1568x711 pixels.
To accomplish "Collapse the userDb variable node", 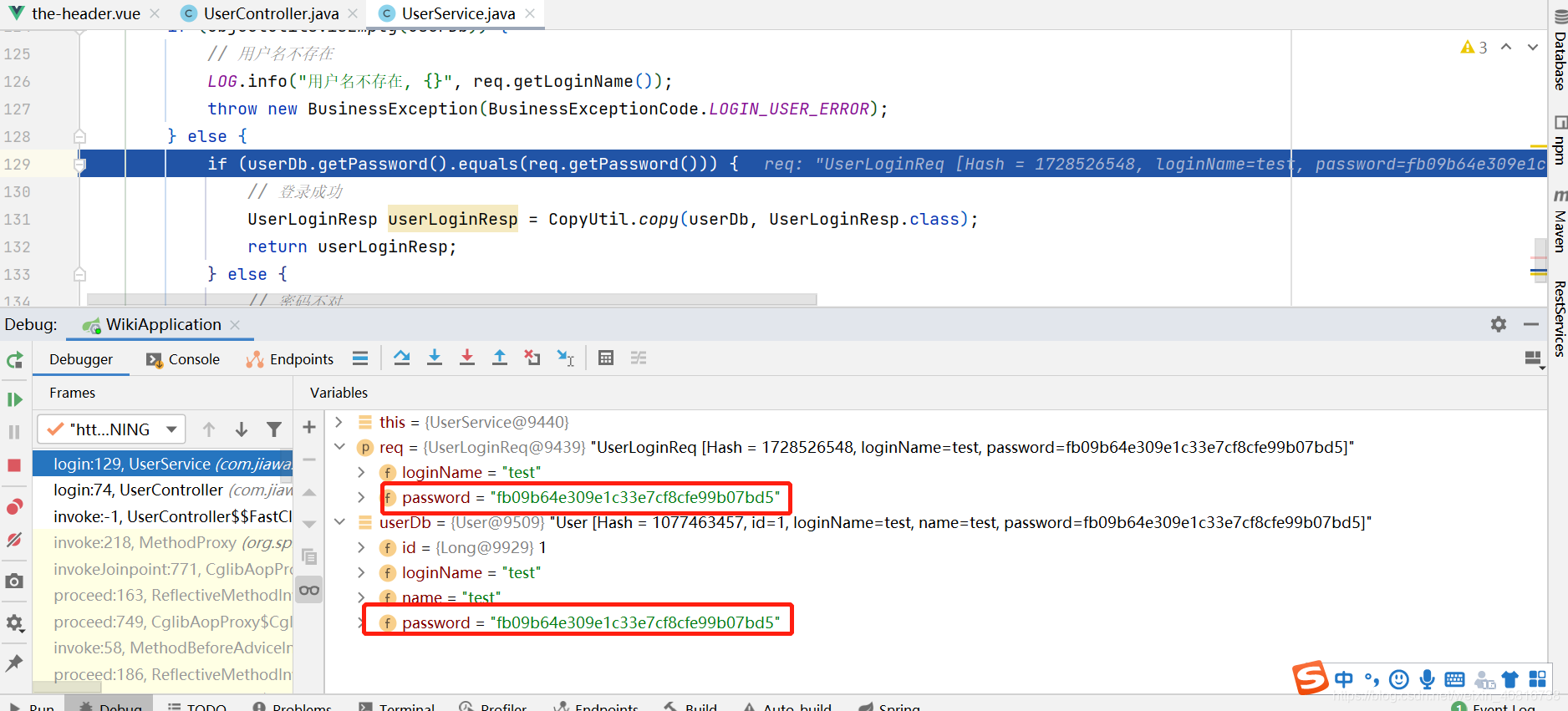I will [x=339, y=522].
